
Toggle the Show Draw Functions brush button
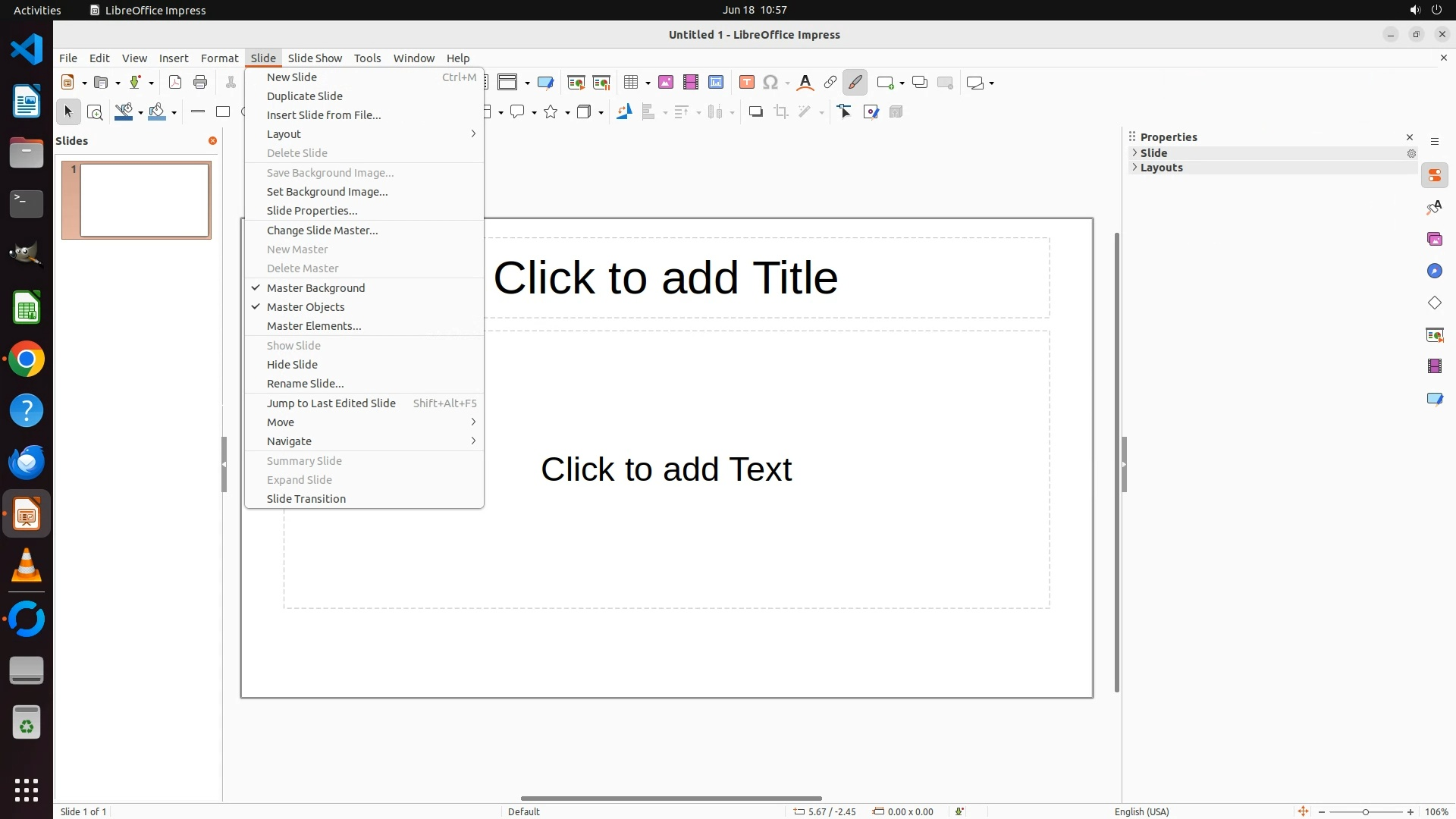click(855, 83)
